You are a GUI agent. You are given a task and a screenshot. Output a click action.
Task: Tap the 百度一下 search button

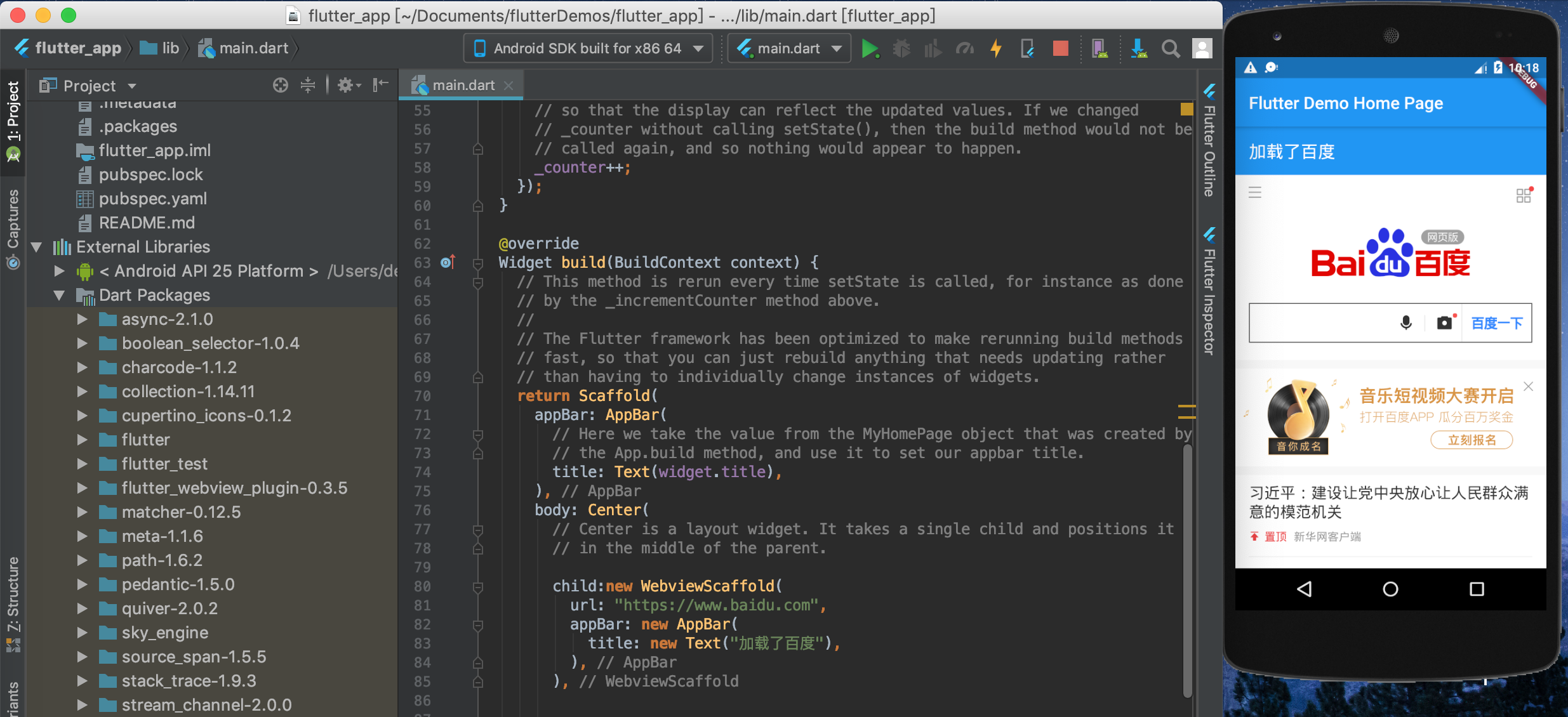[1496, 324]
